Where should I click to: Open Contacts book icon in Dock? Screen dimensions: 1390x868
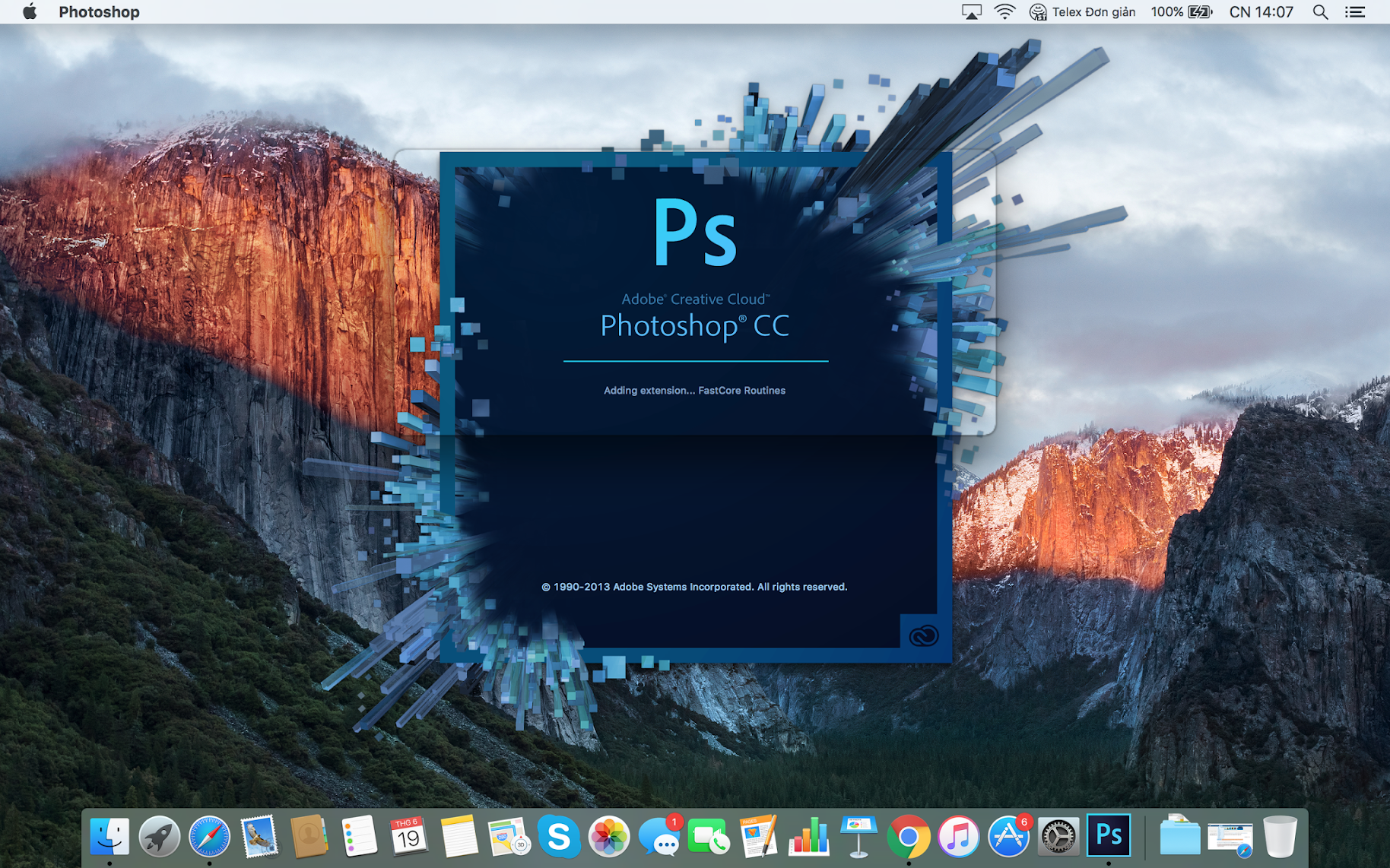click(309, 836)
